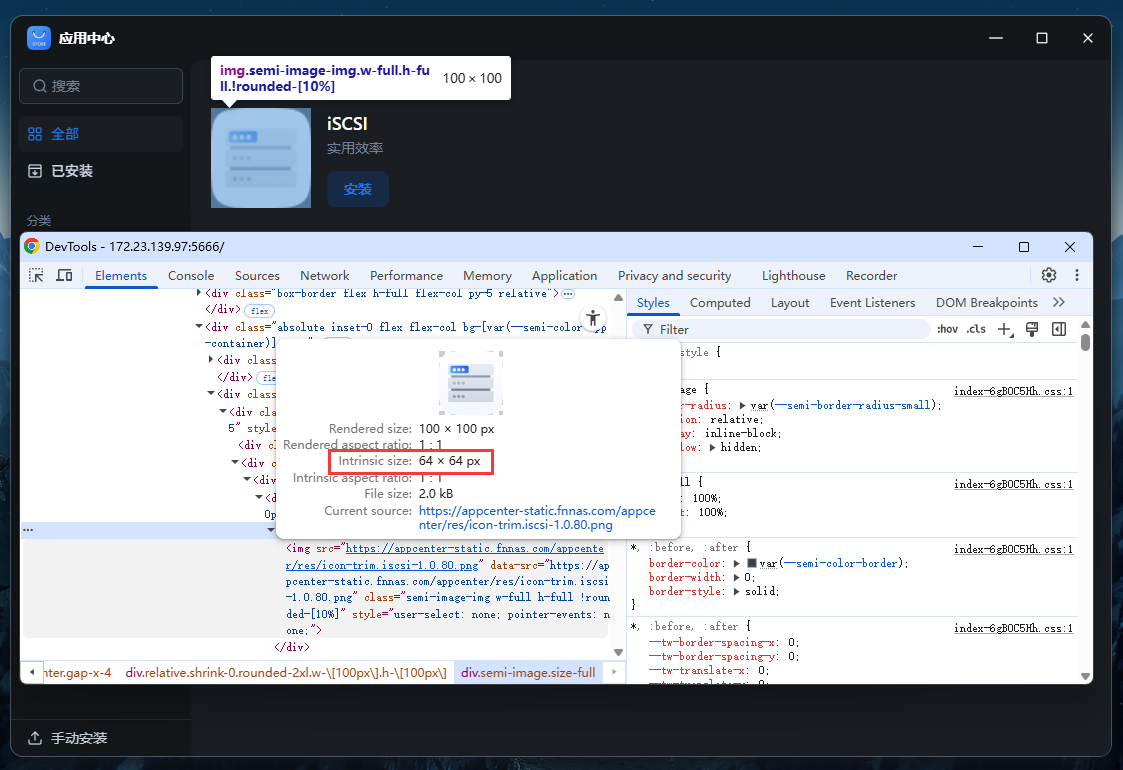Viewport: 1123px width, 770px height.
Task: Expand the border-width property value
Action: click(x=736, y=577)
